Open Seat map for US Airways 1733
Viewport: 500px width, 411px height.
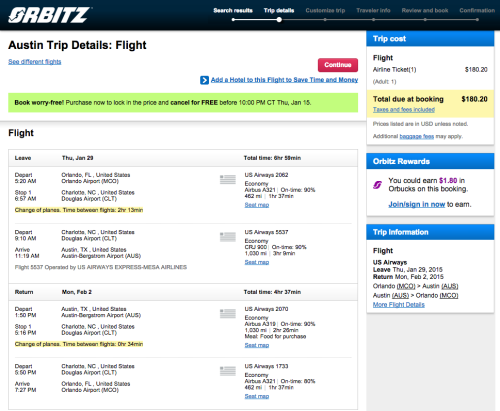(257, 396)
